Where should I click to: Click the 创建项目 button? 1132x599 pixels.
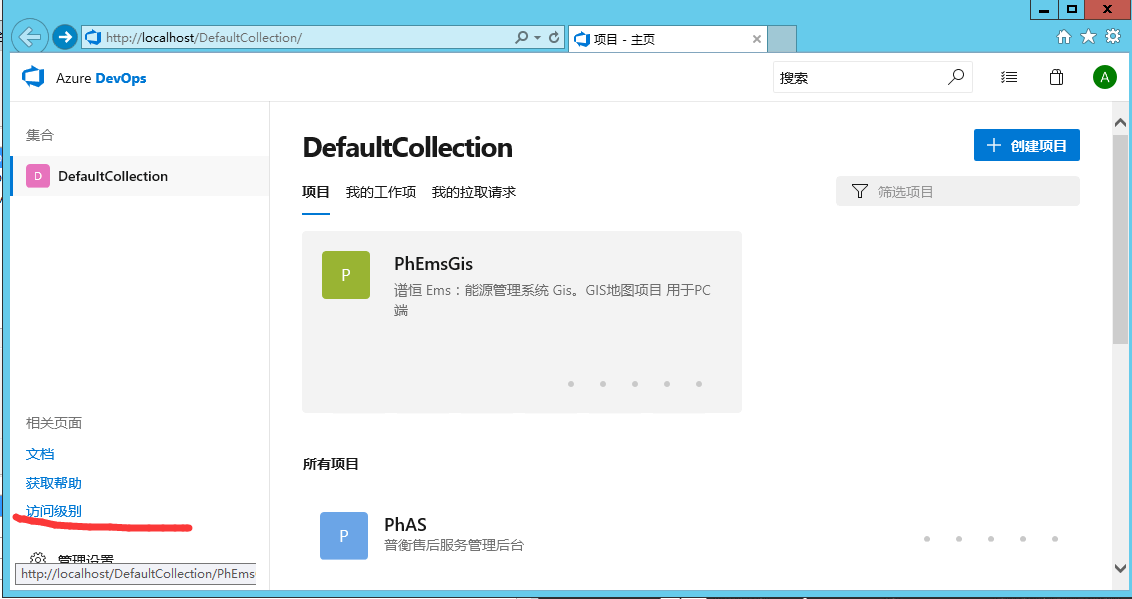coord(1026,145)
